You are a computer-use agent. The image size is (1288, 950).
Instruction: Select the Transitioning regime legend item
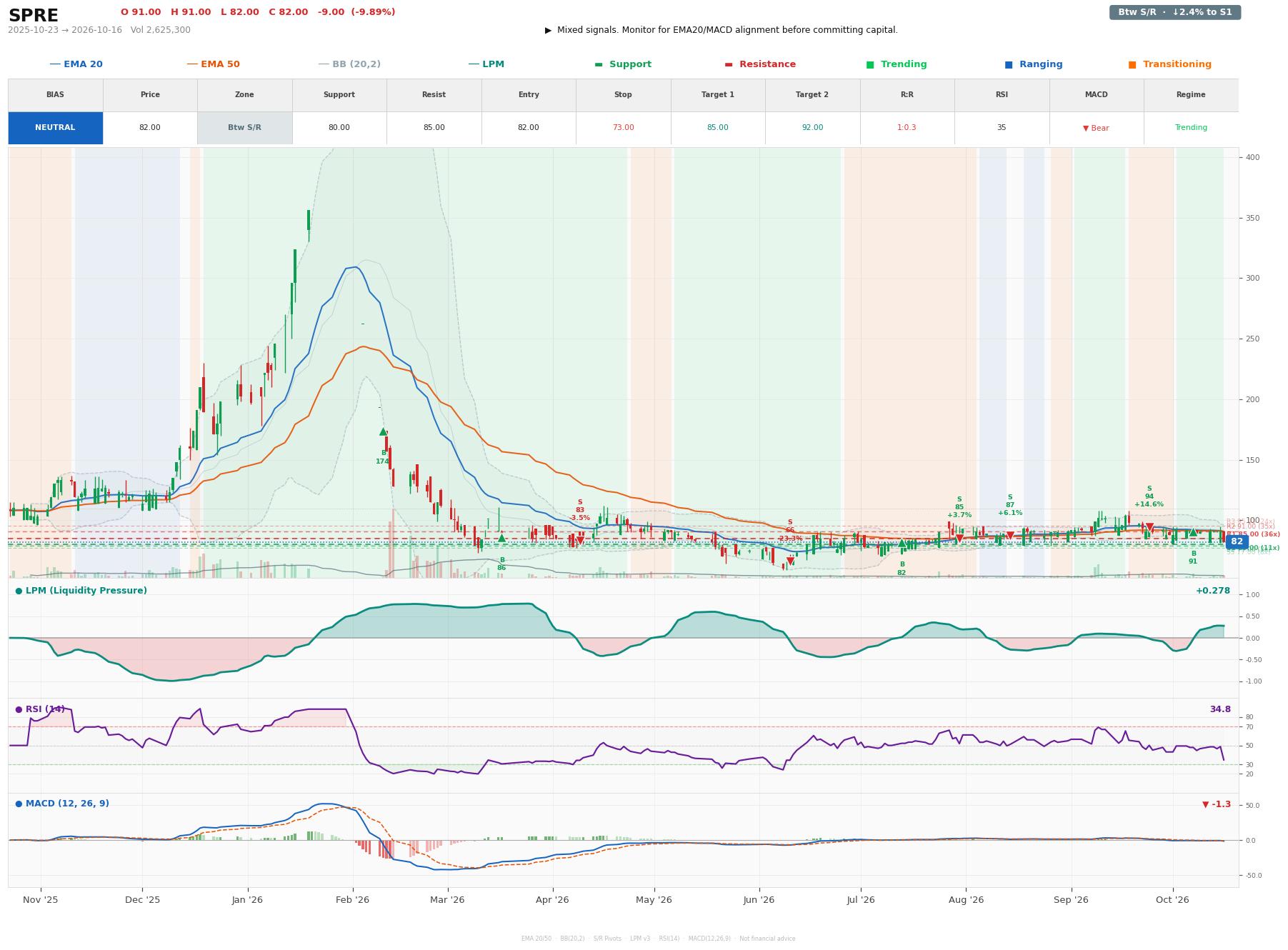point(1170,64)
